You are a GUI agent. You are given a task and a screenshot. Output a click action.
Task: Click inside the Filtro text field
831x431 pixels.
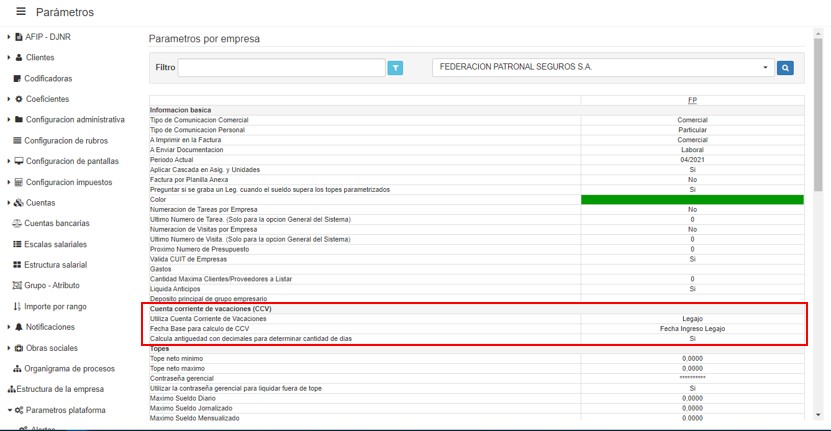(281, 68)
